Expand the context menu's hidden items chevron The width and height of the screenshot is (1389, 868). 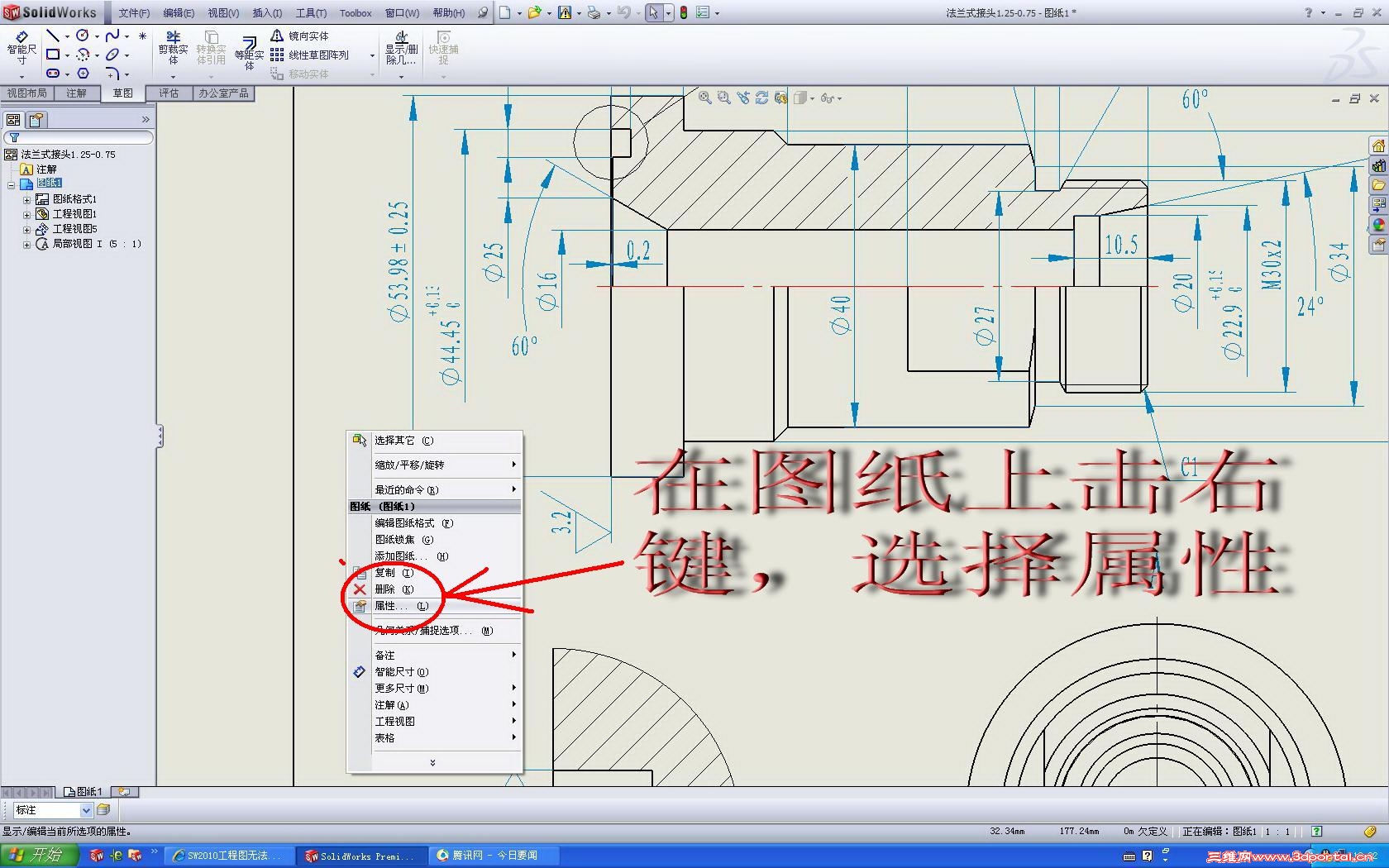(x=432, y=762)
